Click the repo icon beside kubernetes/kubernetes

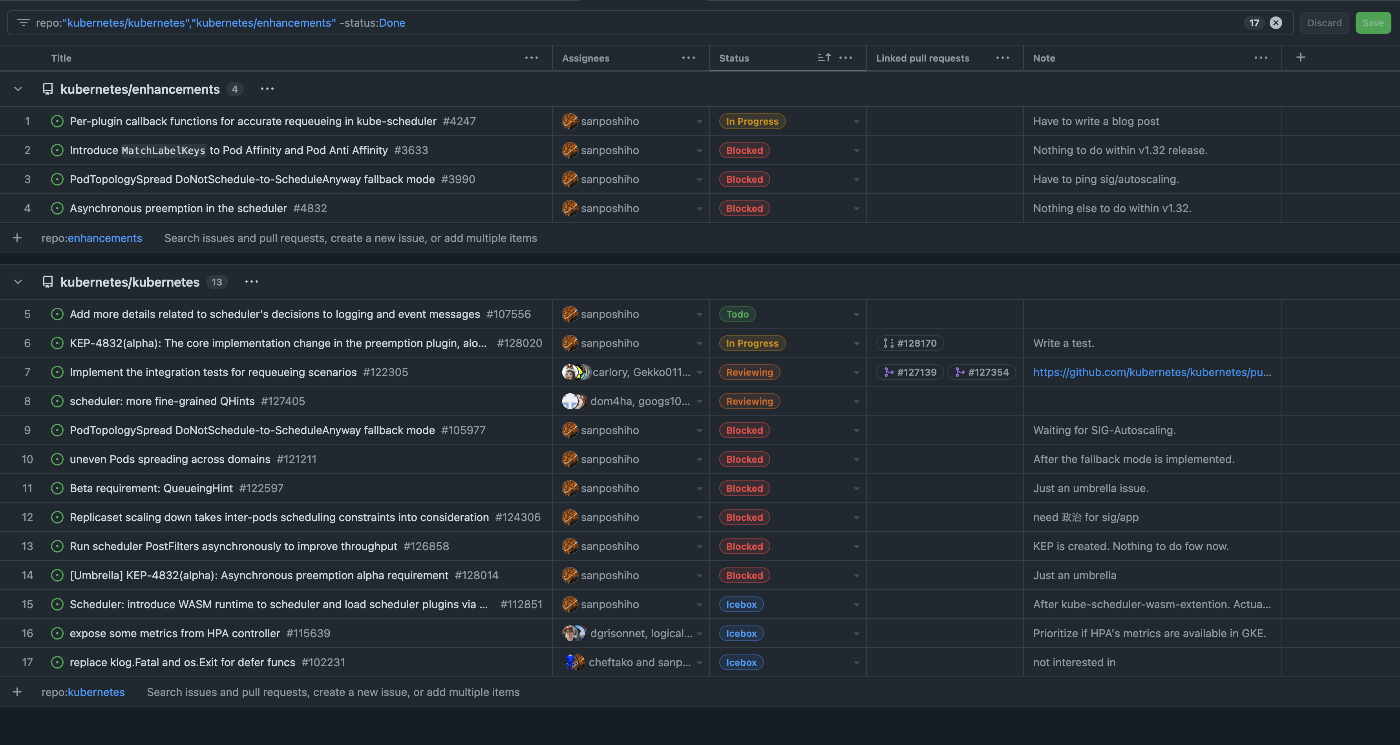tap(47, 282)
